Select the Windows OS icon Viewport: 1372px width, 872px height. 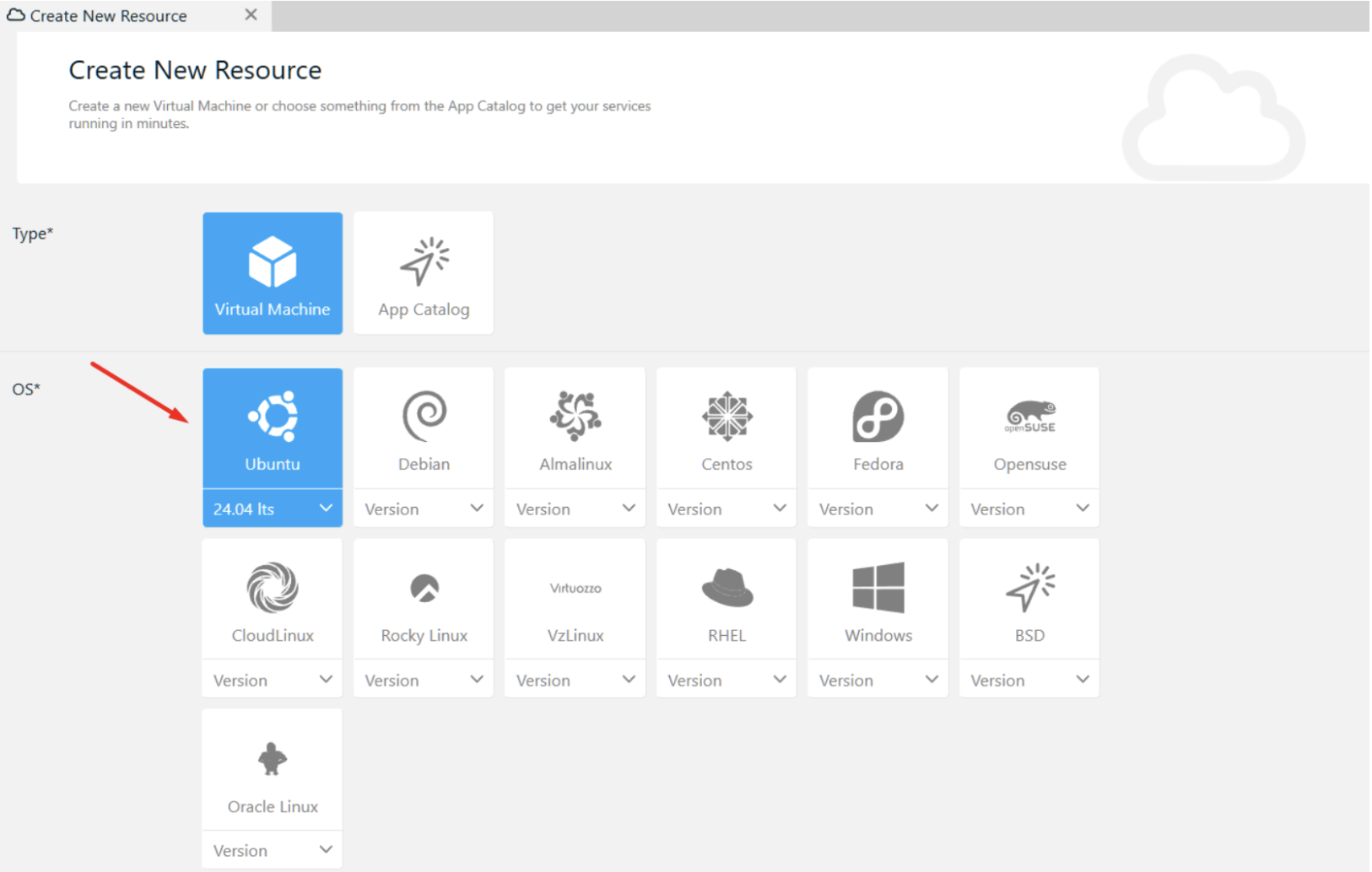[x=878, y=588]
